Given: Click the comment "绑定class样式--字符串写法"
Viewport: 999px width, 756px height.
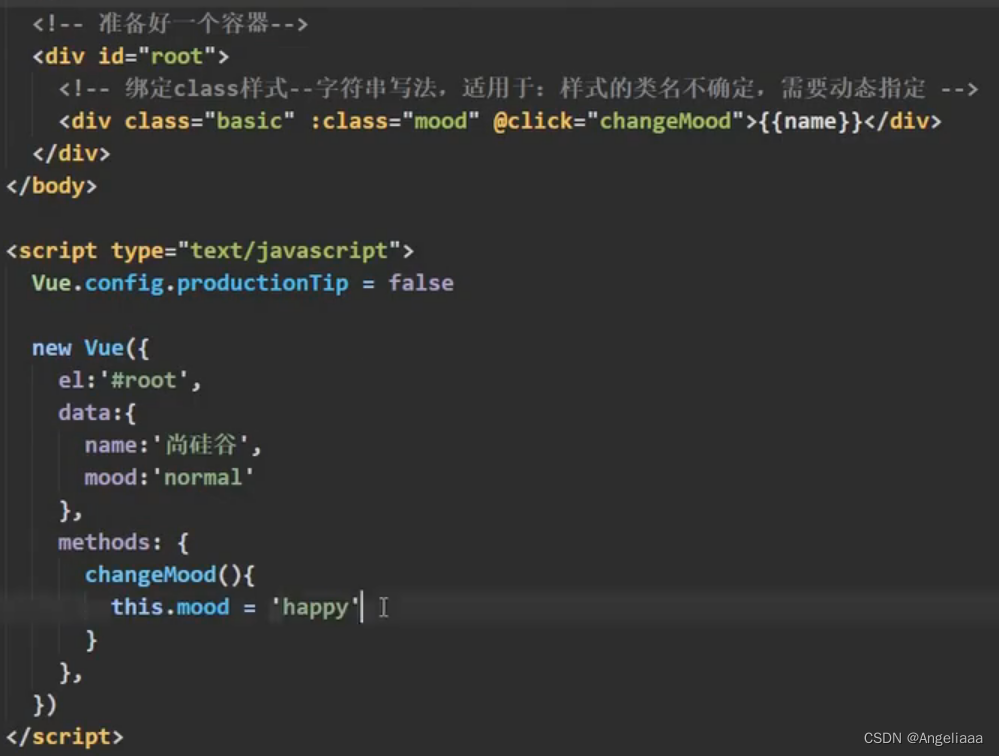Looking at the screenshot, I should [x=280, y=89].
